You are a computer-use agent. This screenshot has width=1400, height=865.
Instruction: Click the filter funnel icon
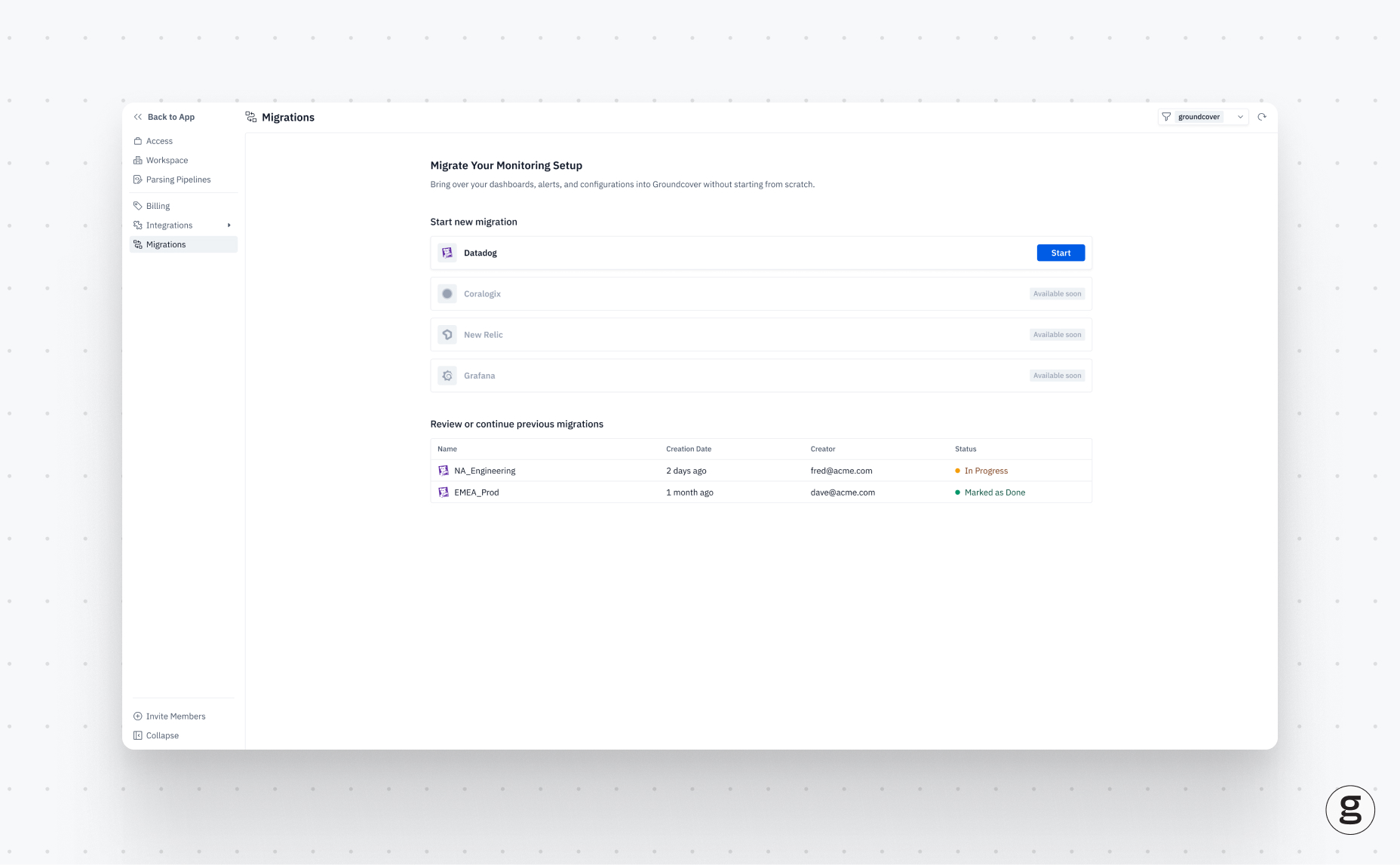(x=1166, y=117)
